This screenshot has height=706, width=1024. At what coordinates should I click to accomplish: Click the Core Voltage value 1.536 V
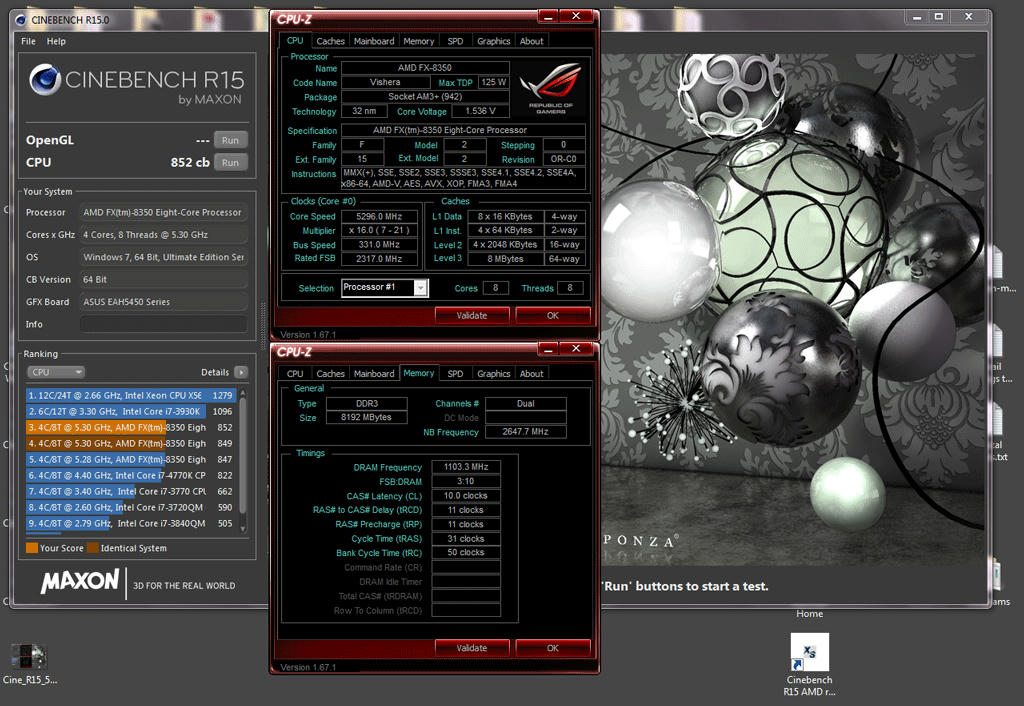pyautogui.click(x=480, y=111)
